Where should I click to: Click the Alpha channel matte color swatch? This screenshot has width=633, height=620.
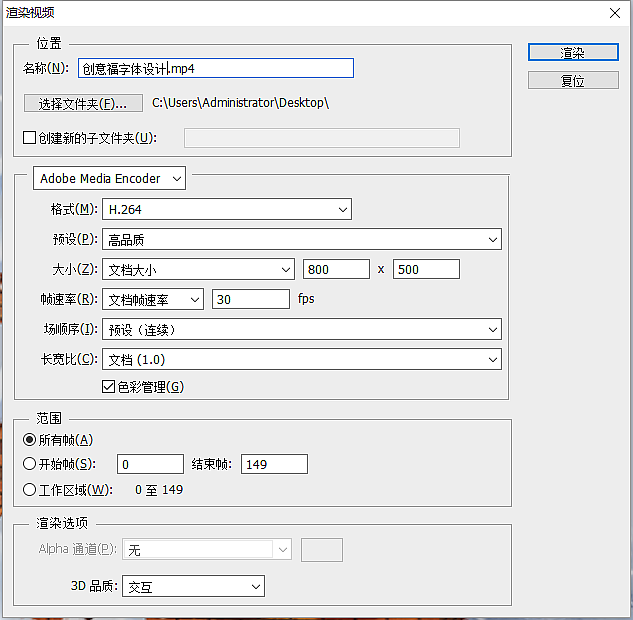pos(322,550)
